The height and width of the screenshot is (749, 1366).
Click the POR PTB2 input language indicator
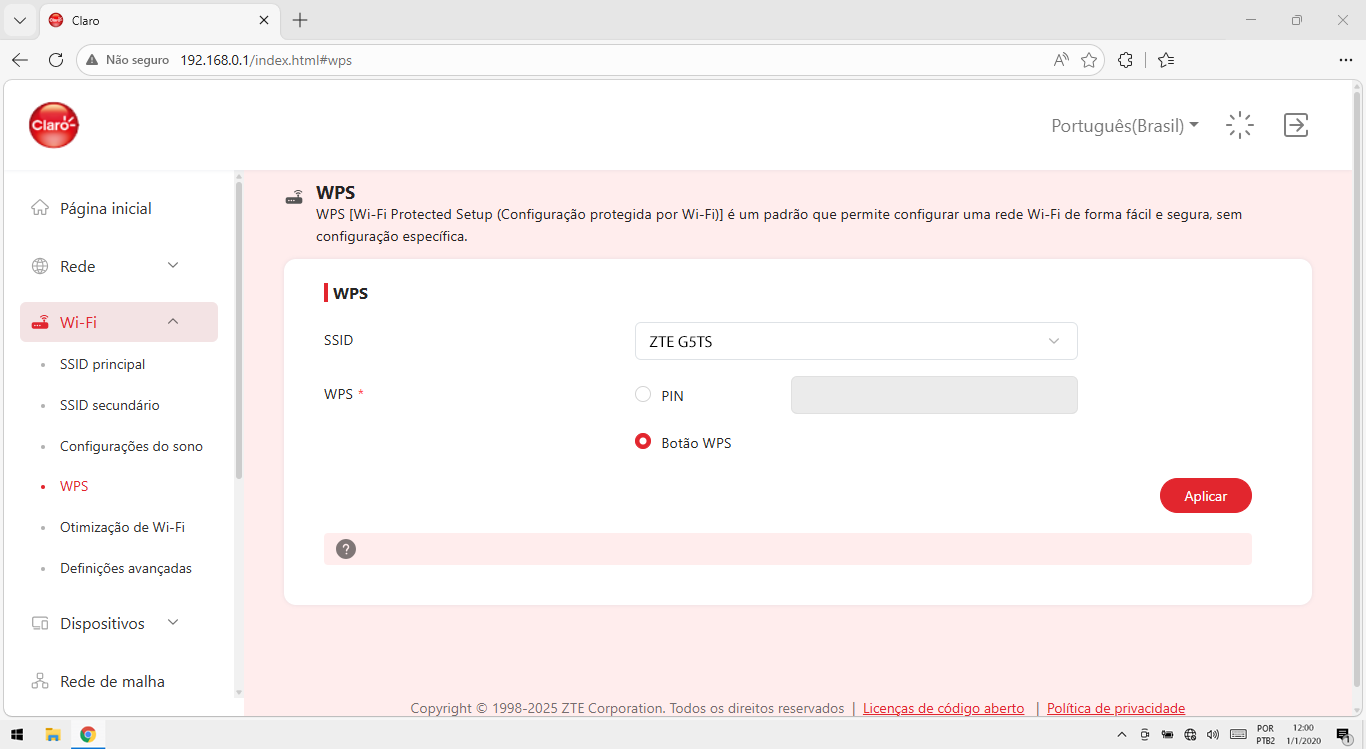click(1265, 735)
